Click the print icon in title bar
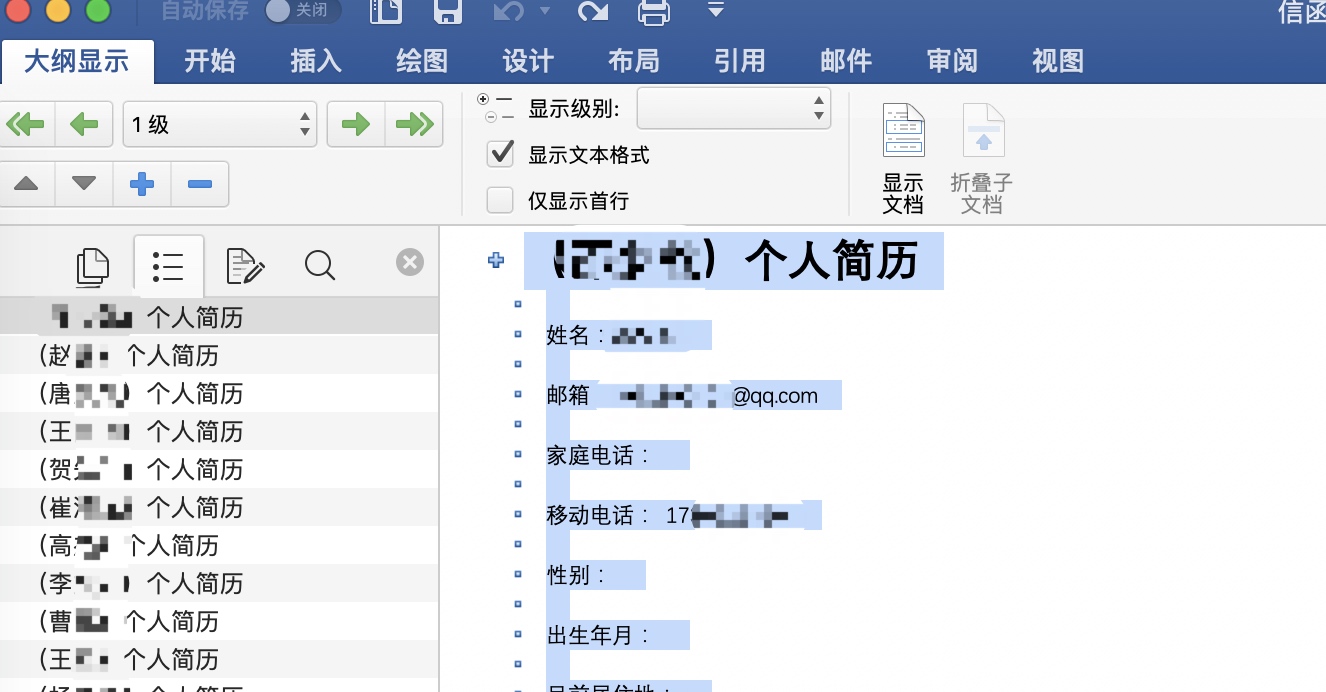Viewport: 1326px width, 692px height. coord(654,12)
